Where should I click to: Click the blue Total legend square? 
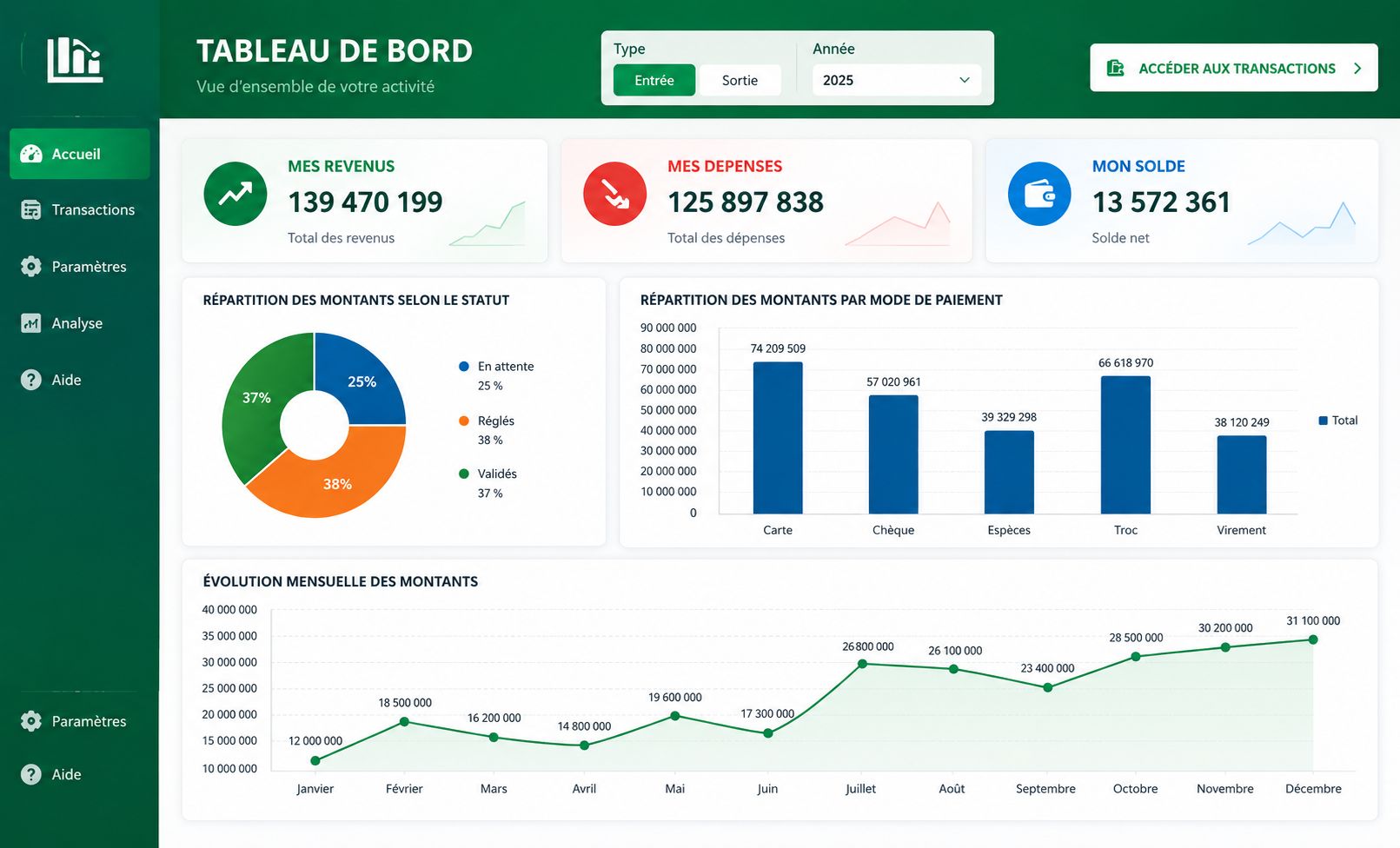click(x=1324, y=421)
